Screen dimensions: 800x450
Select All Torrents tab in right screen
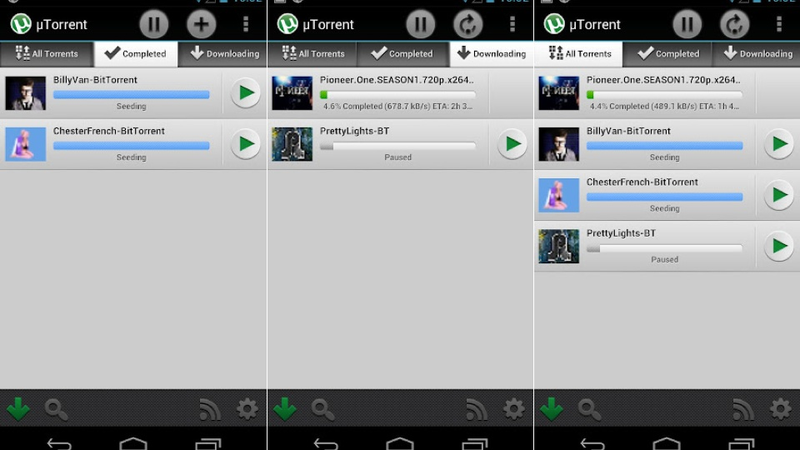pyautogui.click(x=579, y=54)
